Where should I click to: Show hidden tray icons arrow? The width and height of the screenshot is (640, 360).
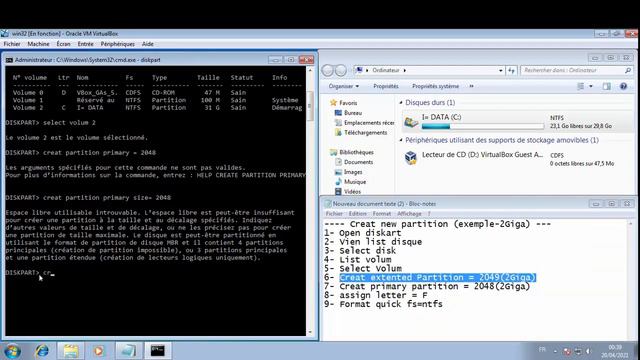[555, 351]
